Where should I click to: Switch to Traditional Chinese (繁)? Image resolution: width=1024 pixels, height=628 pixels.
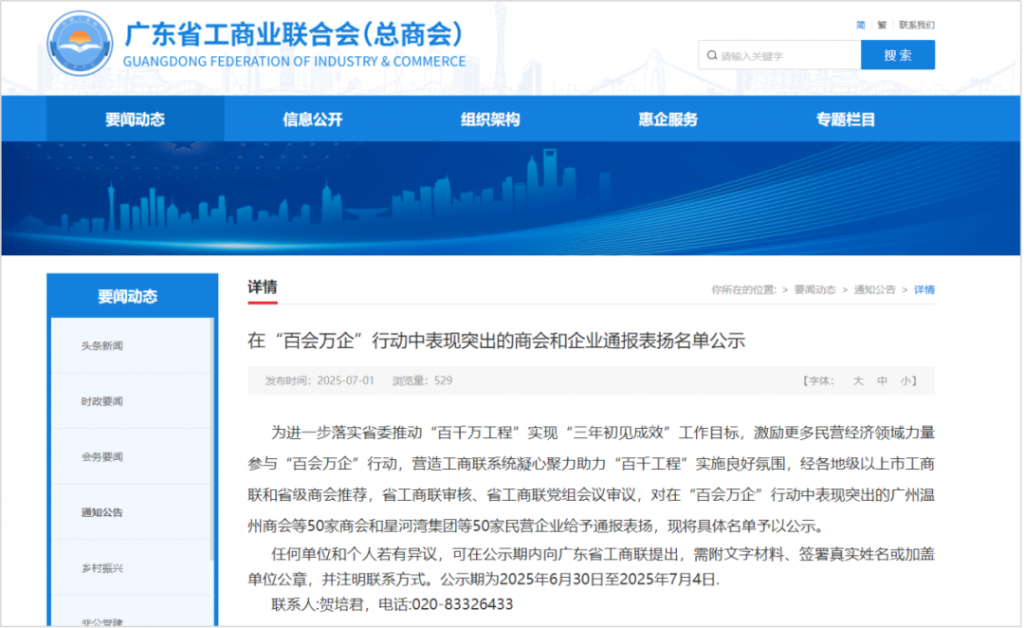point(881,25)
